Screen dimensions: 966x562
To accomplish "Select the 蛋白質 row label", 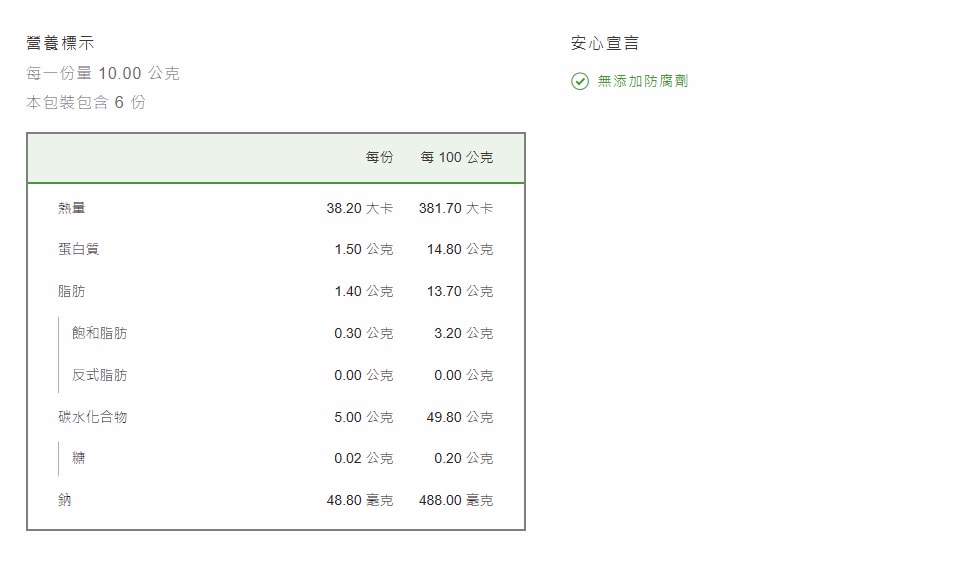I will click(79, 249).
